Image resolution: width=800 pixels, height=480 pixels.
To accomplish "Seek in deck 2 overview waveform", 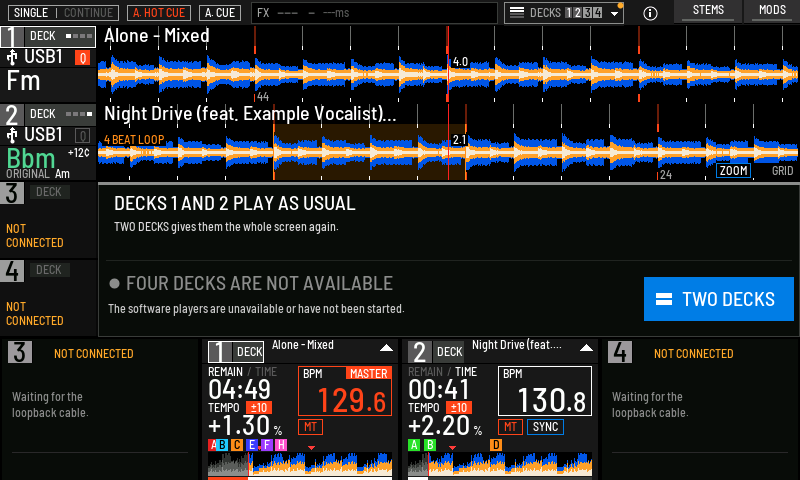I will pos(500,464).
